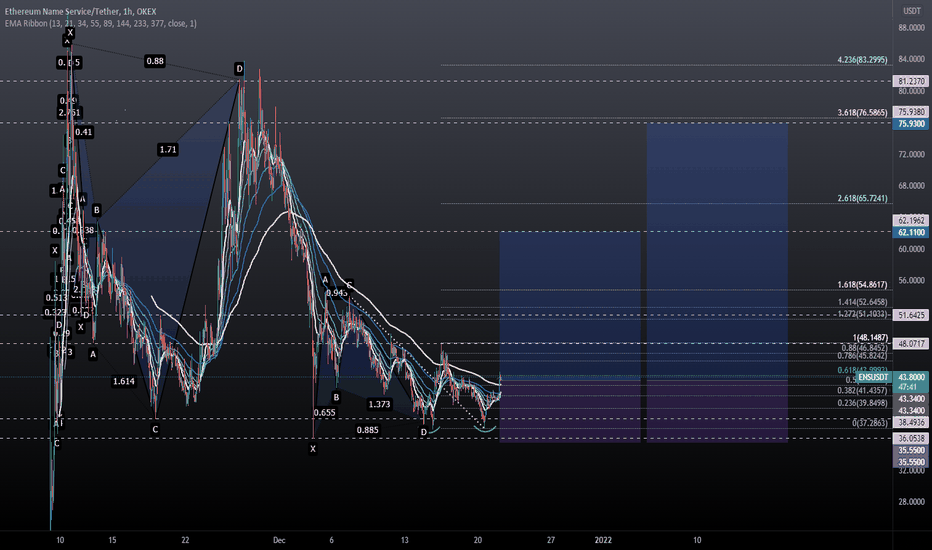Select the 48.0717 price axis label
This screenshot has height=550, width=932.
[911, 344]
